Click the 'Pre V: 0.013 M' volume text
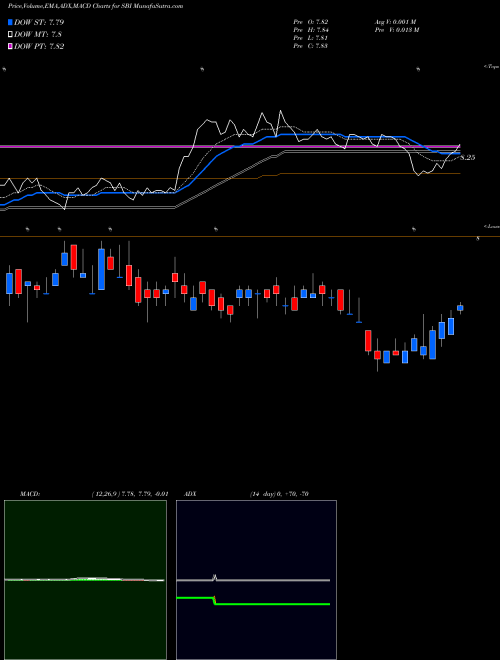500x660 pixels. click(x=397, y=30)
